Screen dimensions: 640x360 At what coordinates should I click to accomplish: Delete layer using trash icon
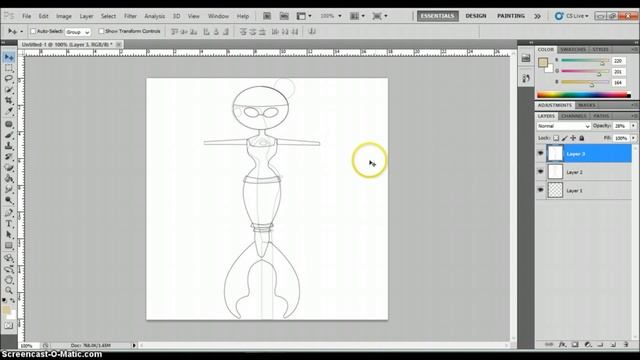click(x=626, y=344)
